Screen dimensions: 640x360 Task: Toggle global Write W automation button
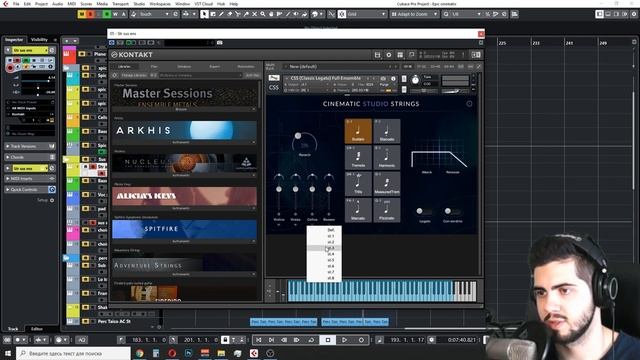[x=115, y=14]
